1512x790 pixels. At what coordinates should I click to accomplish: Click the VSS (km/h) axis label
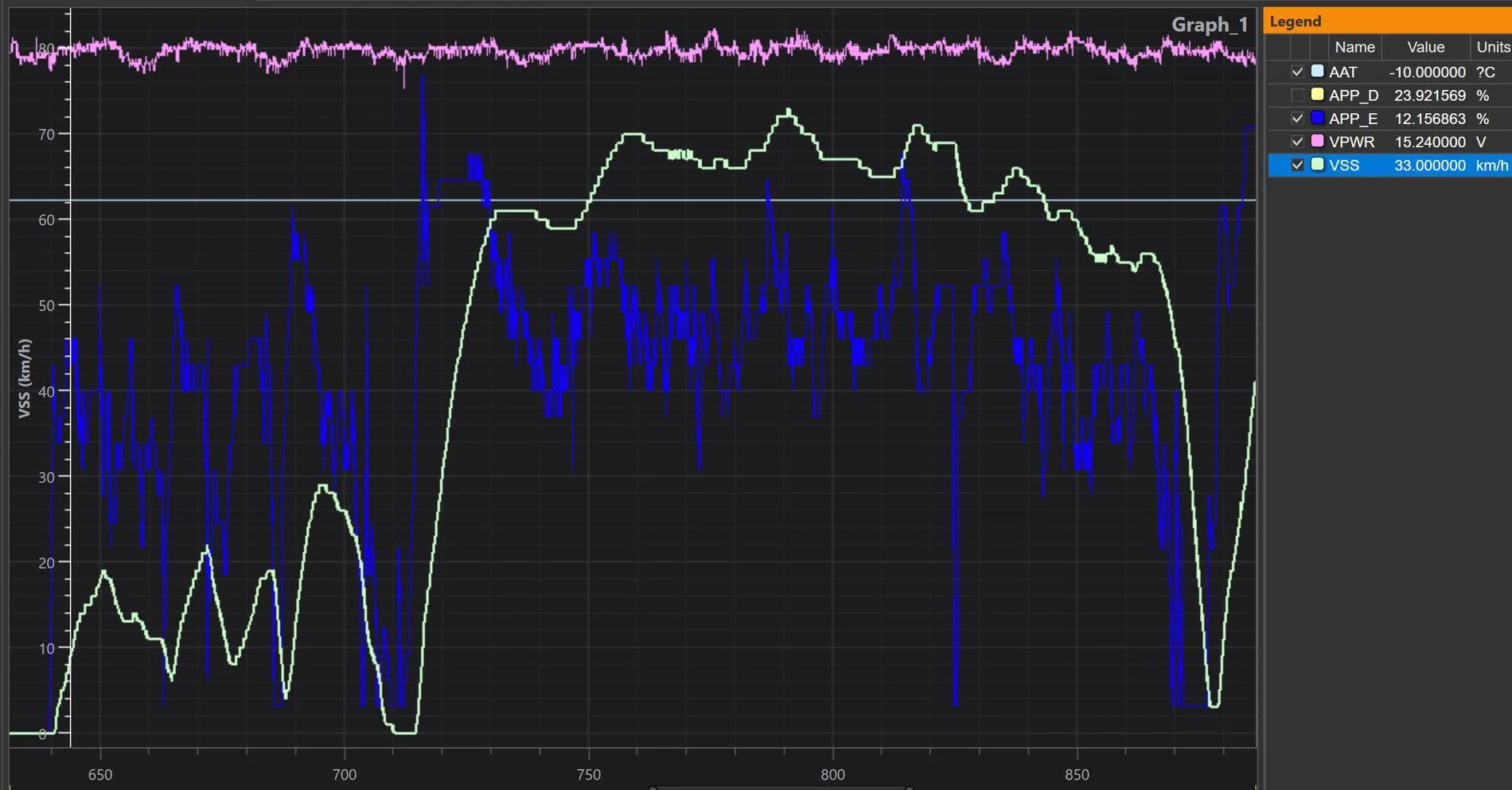(x=25, y=378)
